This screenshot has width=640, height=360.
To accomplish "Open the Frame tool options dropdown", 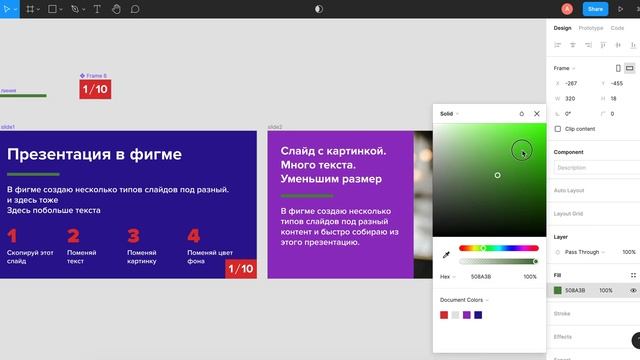I will point(38,9).
